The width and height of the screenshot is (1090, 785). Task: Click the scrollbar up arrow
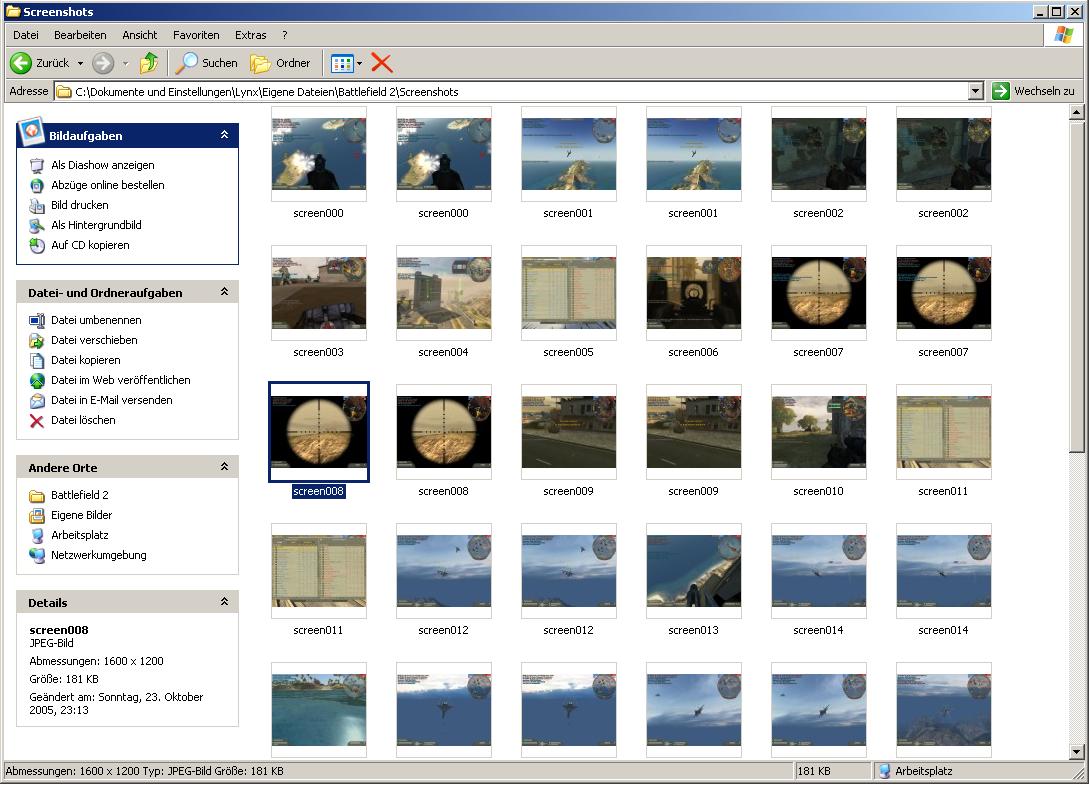pos(1076,112)
